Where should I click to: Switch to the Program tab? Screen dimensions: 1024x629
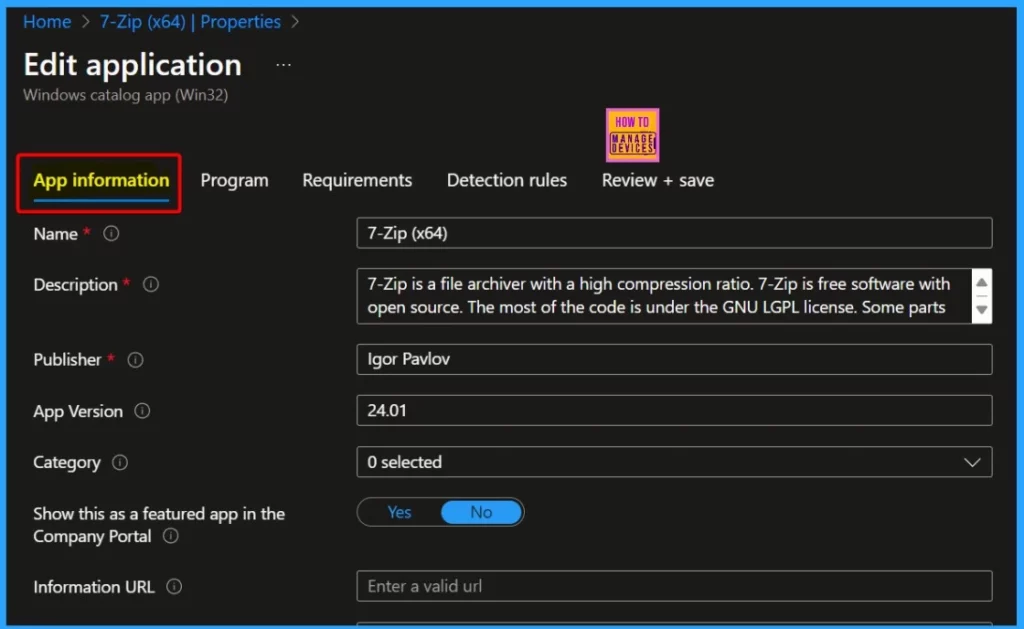point(234,181)
